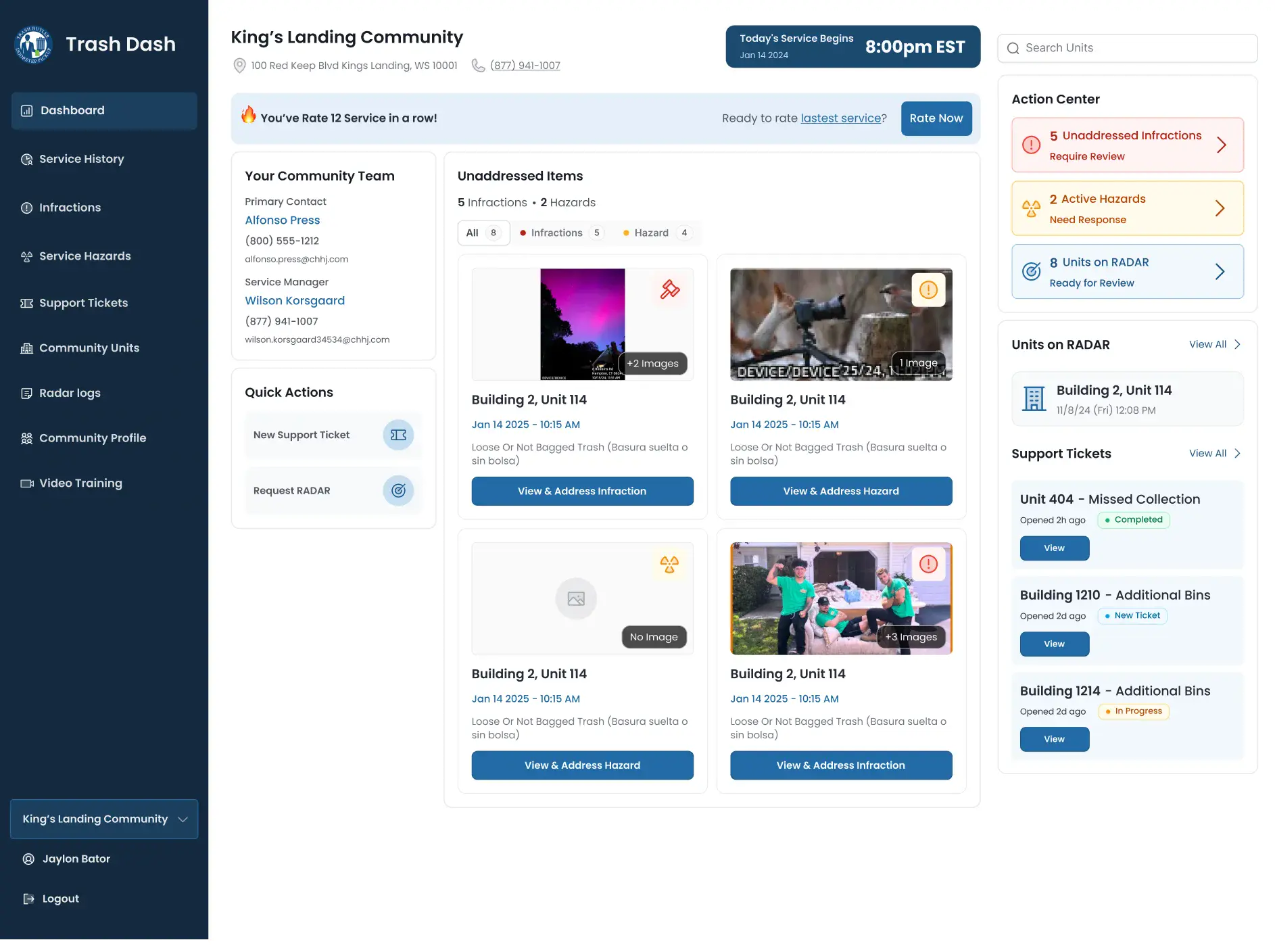Viewport: 1275px width, 952px height.
Task: Open Radar logs using its document icon
Action: (x=26, y=393)
